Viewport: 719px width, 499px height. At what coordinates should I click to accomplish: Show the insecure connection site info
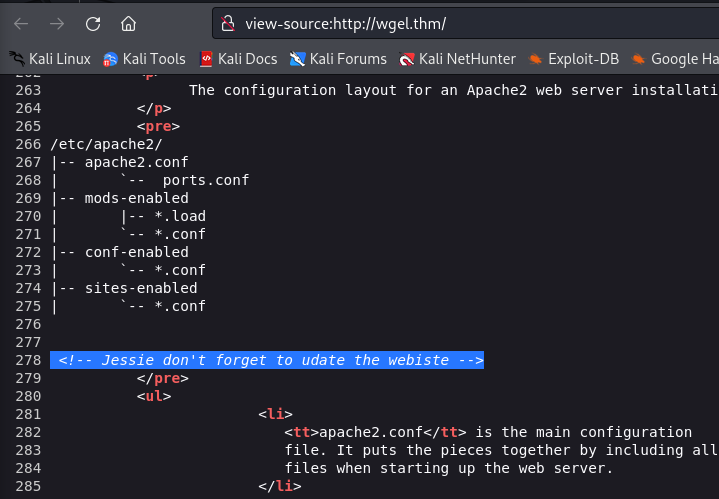[x=229, y=23]
